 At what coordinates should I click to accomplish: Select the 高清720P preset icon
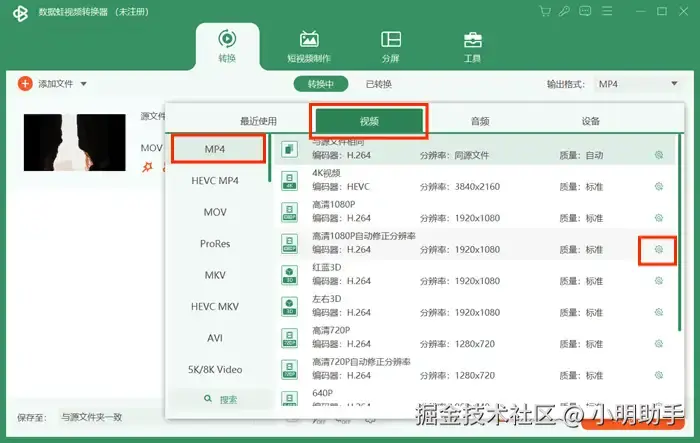pyautogui.click(x=289, y=338)
